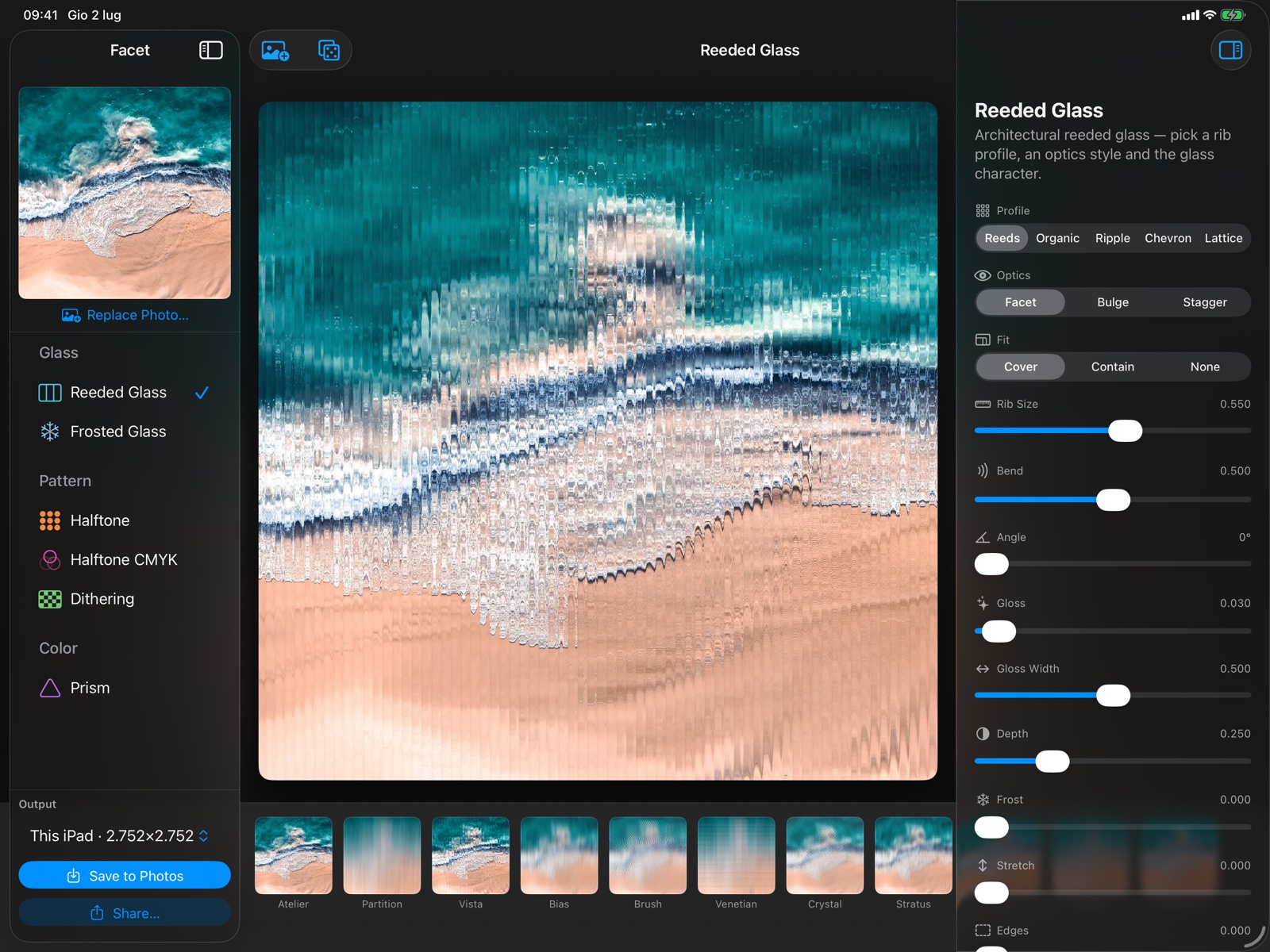Click the Profile grid icon
The height and width of the screenshot is (952, 1270).
click(983, 211)
